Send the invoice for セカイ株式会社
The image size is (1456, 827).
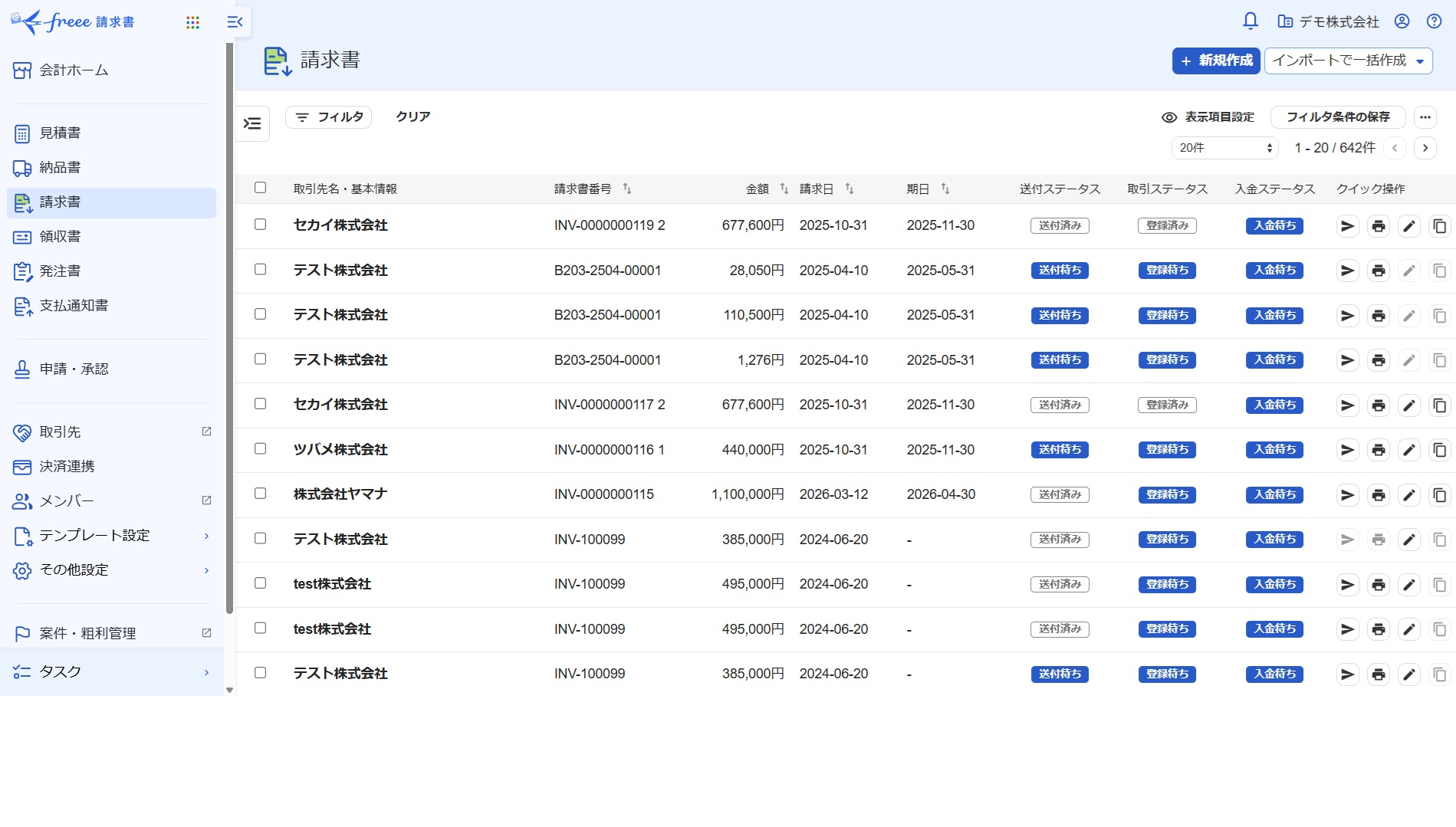pos(1347,225)
